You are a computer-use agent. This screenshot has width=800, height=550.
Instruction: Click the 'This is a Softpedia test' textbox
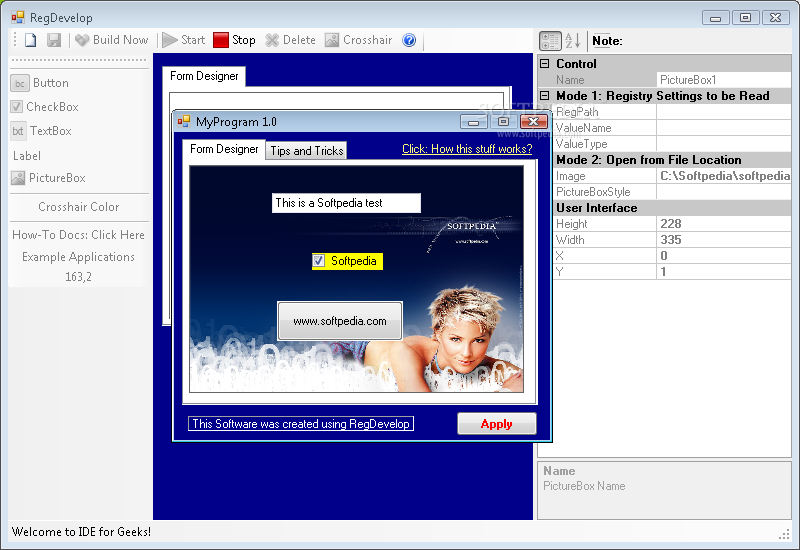click(346, 203)
